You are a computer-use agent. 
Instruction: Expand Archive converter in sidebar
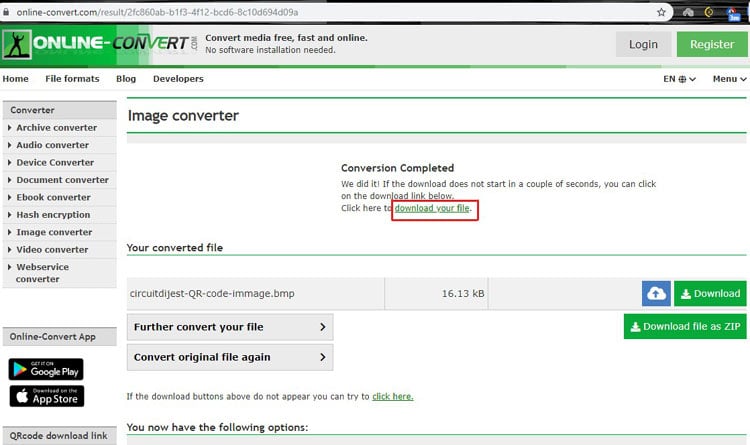56,128
